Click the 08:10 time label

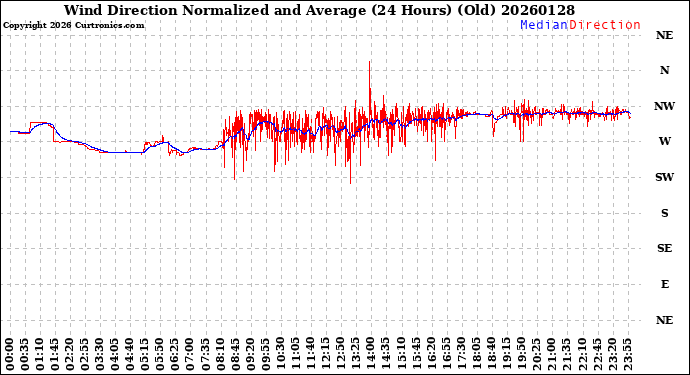[x=221, y=354]
